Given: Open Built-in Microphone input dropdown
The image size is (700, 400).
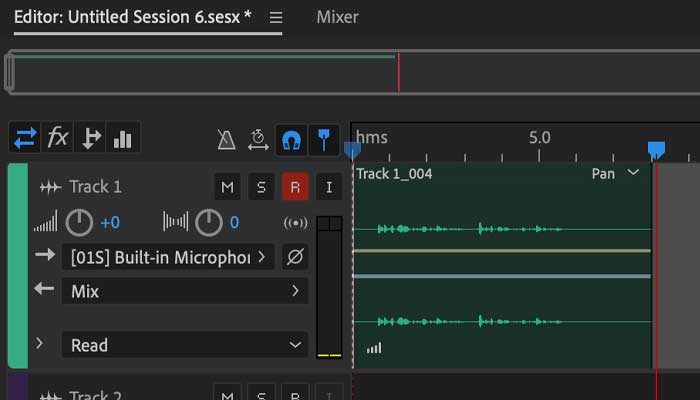Looking at the screenshot, I should pos(168,257).
